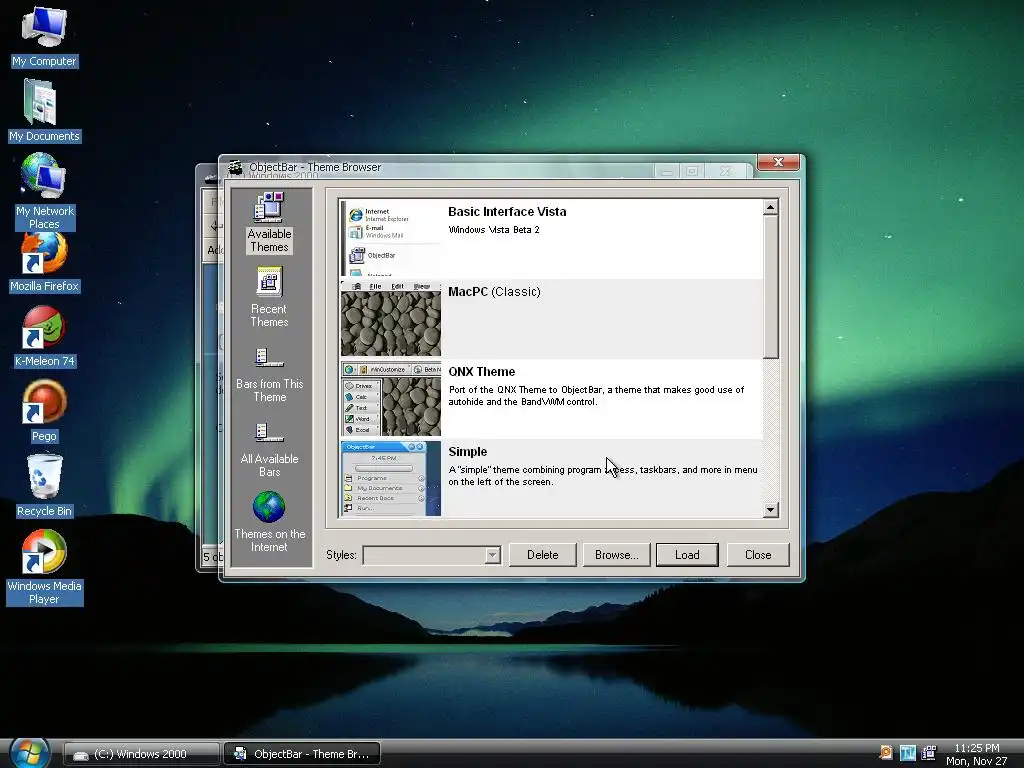Click the Close button in Theme Browser
The width and height of the screenshot is (1024, 768).
click(x=758, y=554)
